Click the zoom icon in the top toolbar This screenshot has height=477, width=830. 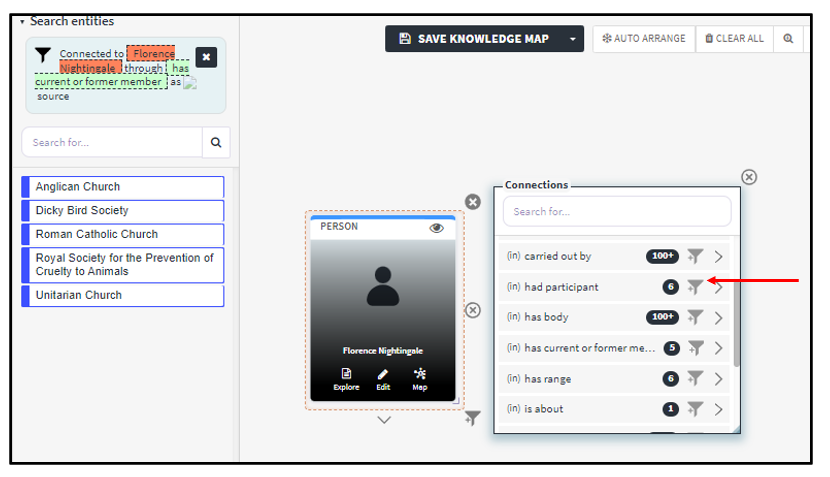click(x=788, y=39)
